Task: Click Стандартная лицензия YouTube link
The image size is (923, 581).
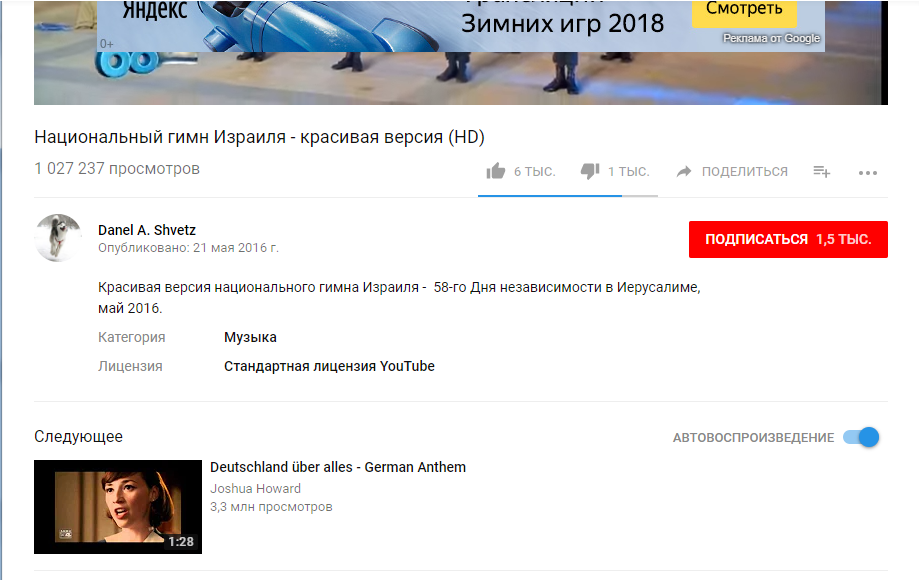Action: pos(329,366)
